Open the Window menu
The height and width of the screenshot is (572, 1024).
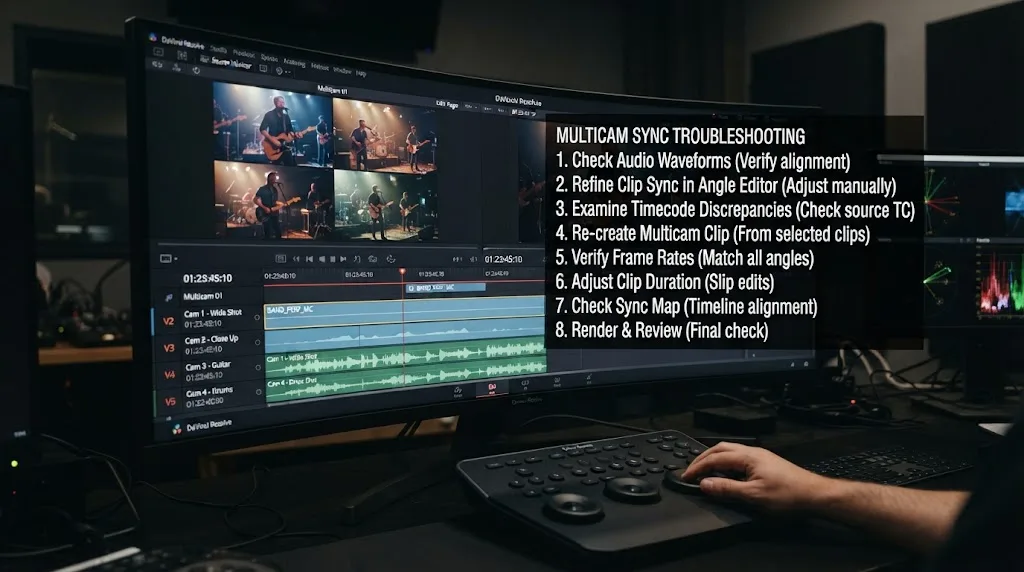point(342,71)
